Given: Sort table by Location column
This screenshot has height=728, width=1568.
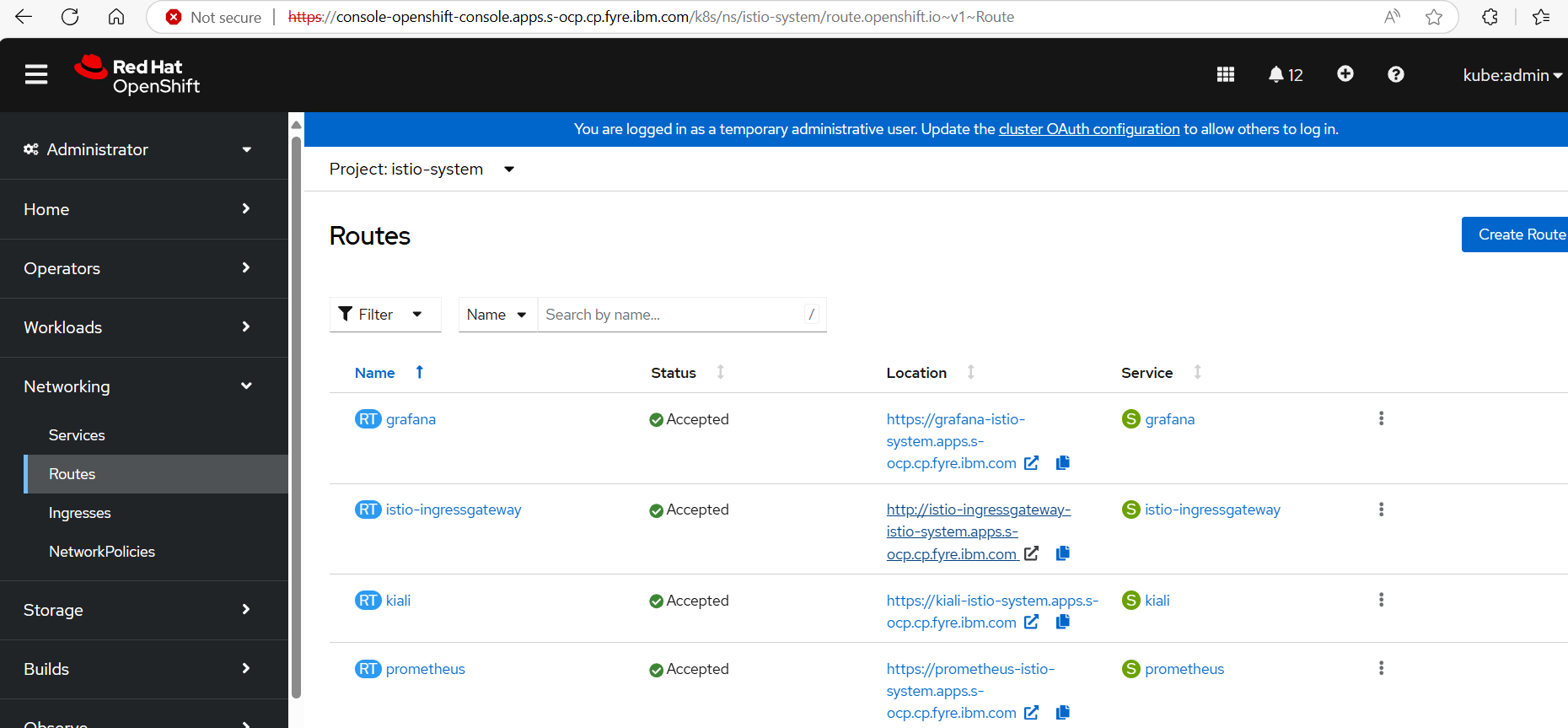Looking at the screenshot, I should click(930, 373).
